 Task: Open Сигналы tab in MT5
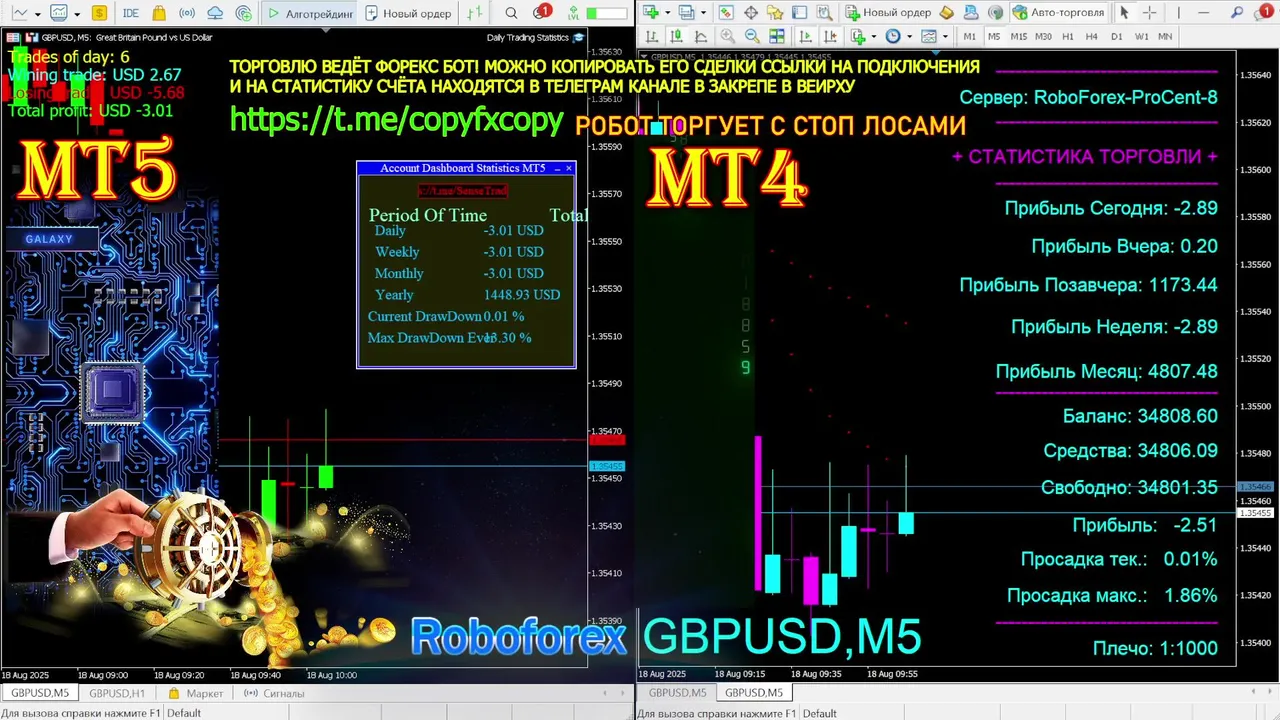274,692
